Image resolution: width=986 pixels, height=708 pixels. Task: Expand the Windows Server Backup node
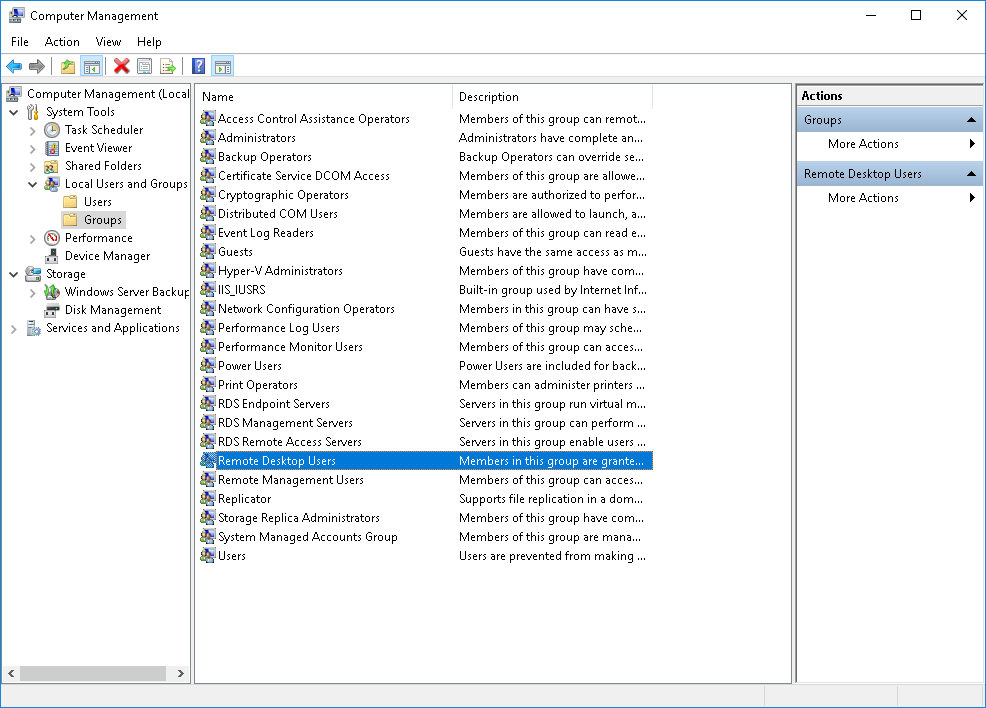[x=33, y=293]
